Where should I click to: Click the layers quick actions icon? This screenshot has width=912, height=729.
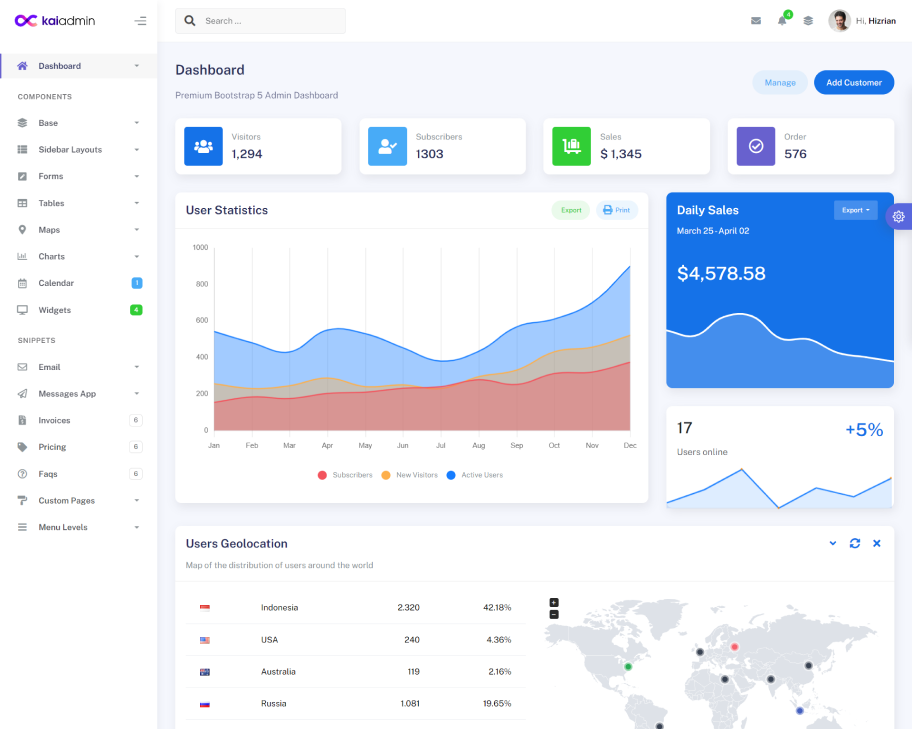coord(808,21)
